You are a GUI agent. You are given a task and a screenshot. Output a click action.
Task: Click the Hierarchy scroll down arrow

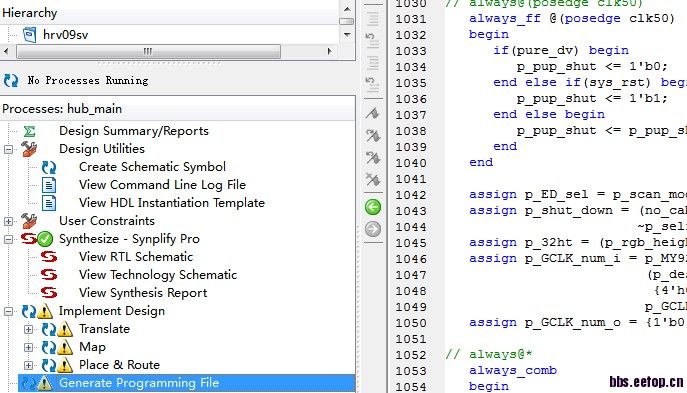(x=347, y=35)
